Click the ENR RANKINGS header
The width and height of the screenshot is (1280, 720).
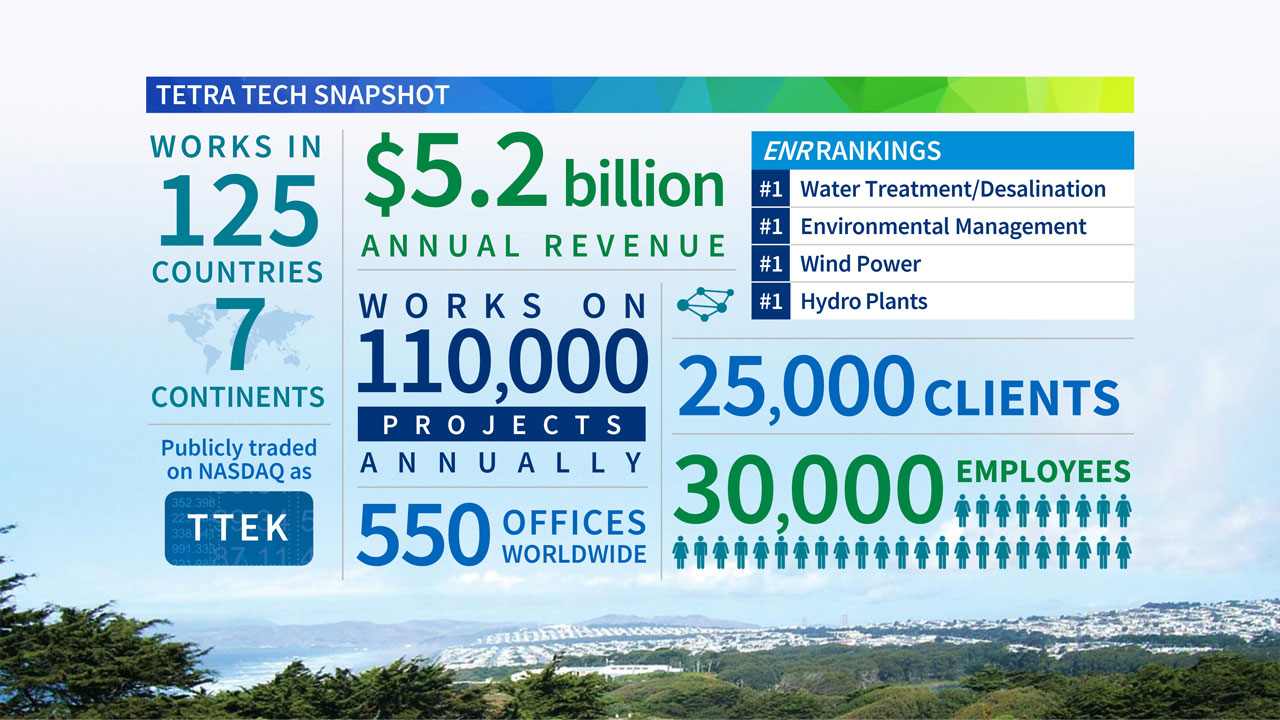(x=942, y=151)
